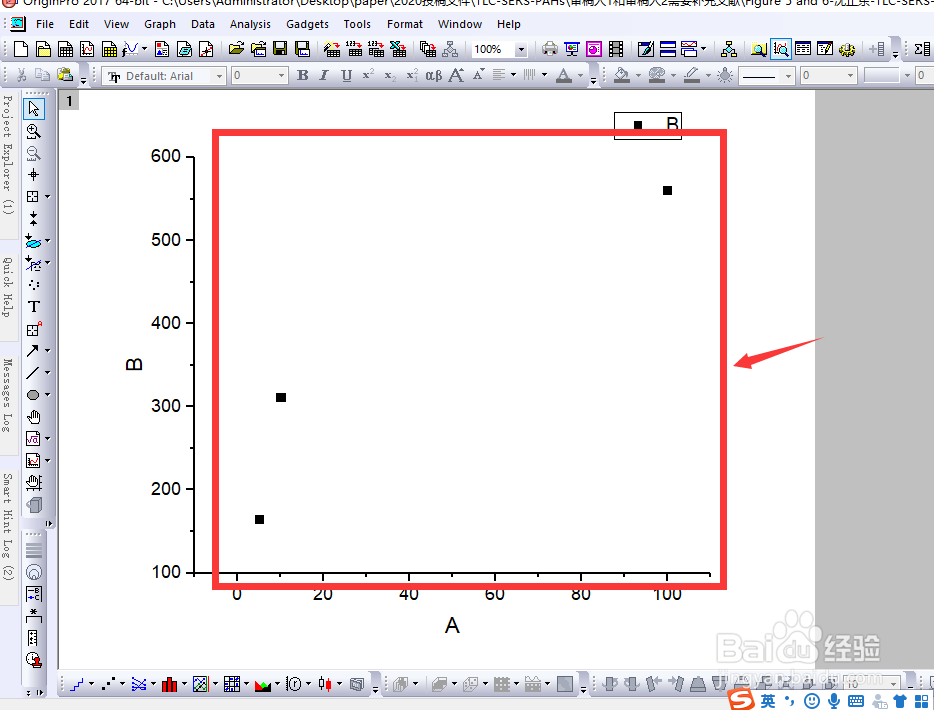Select the Text tool

[33, 307]
